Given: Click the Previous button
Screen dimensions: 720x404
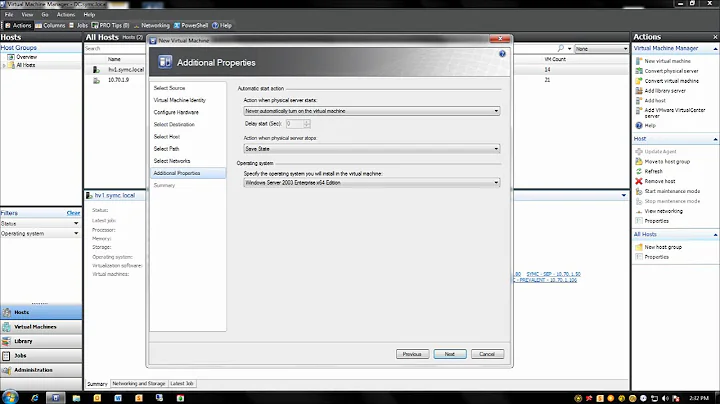Looking at the screenshot, I should 412,354.
